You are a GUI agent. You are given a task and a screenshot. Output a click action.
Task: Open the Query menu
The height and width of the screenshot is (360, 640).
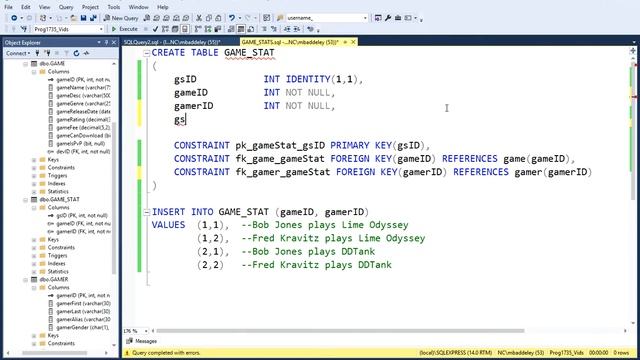click(x=66, y=7)
